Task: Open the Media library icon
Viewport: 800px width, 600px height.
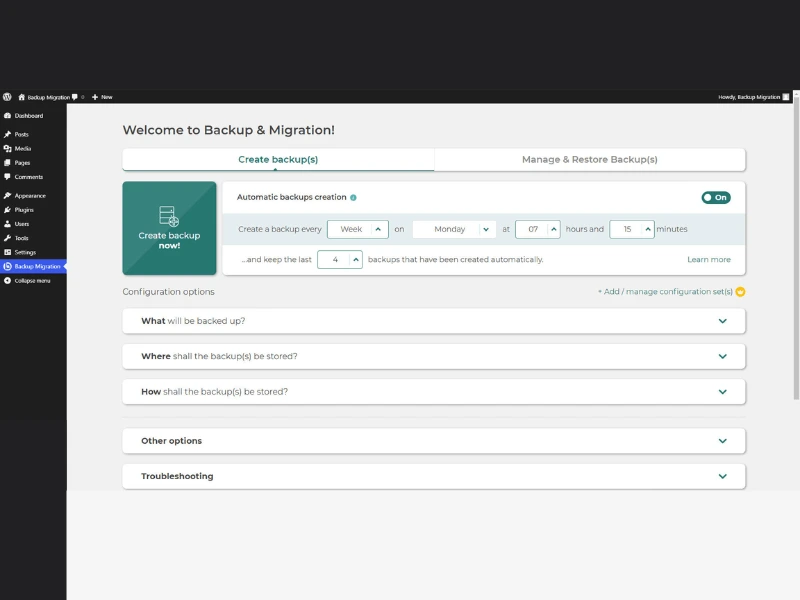Action: [x=7, y=149]
